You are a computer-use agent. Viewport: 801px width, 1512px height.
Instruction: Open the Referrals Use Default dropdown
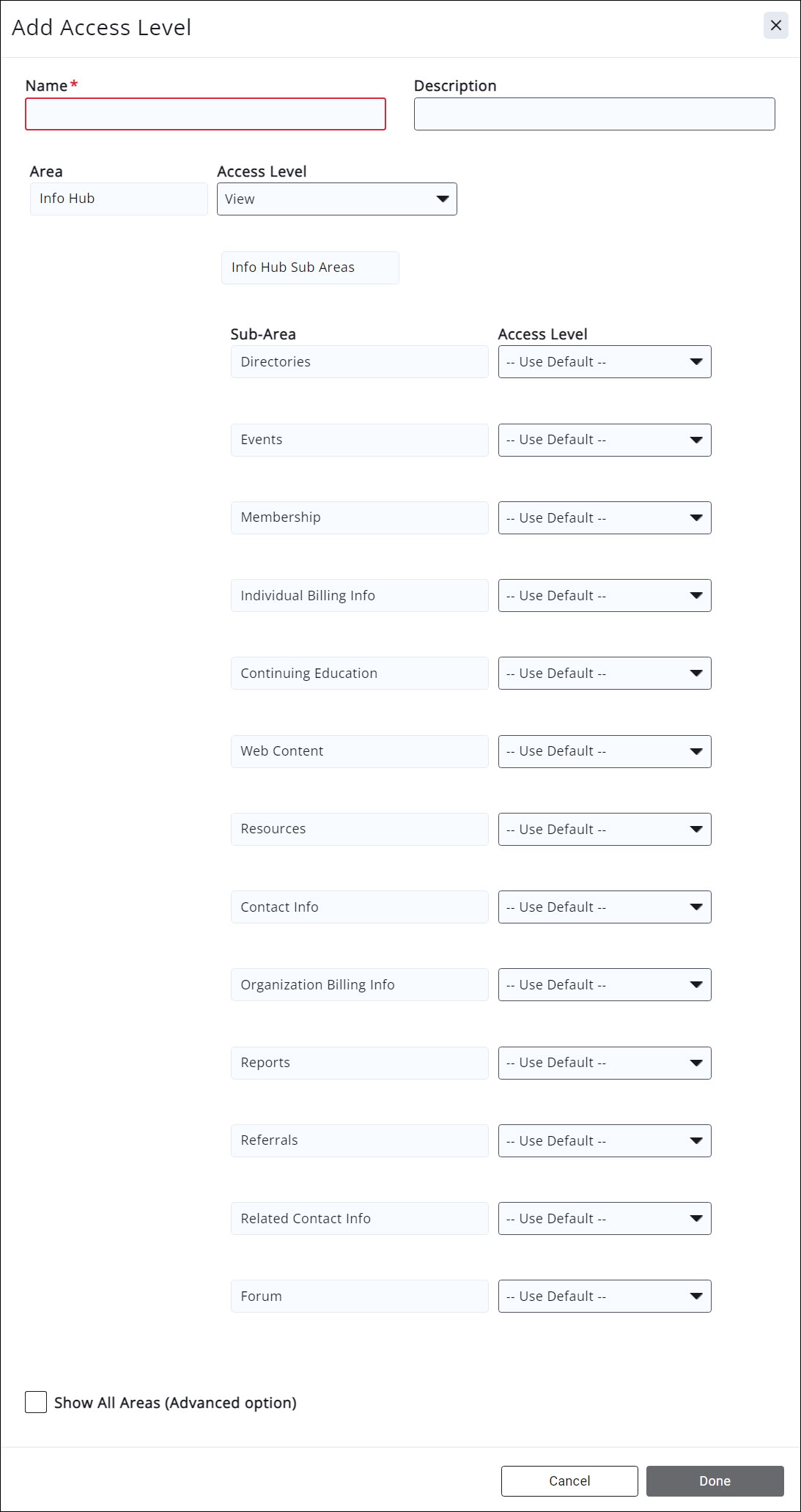click(x=604, y=1140)
